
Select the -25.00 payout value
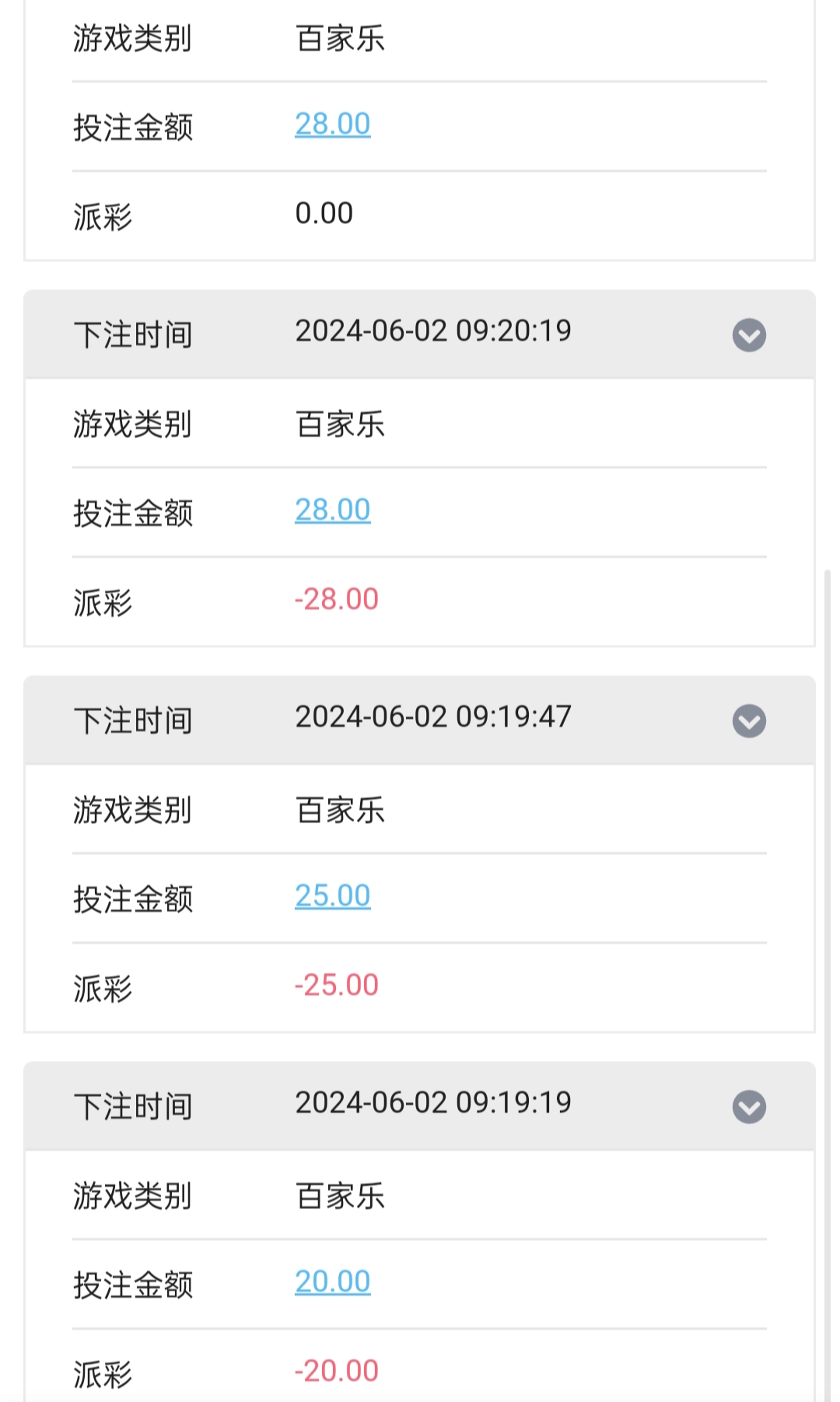(x=337, y=986)
